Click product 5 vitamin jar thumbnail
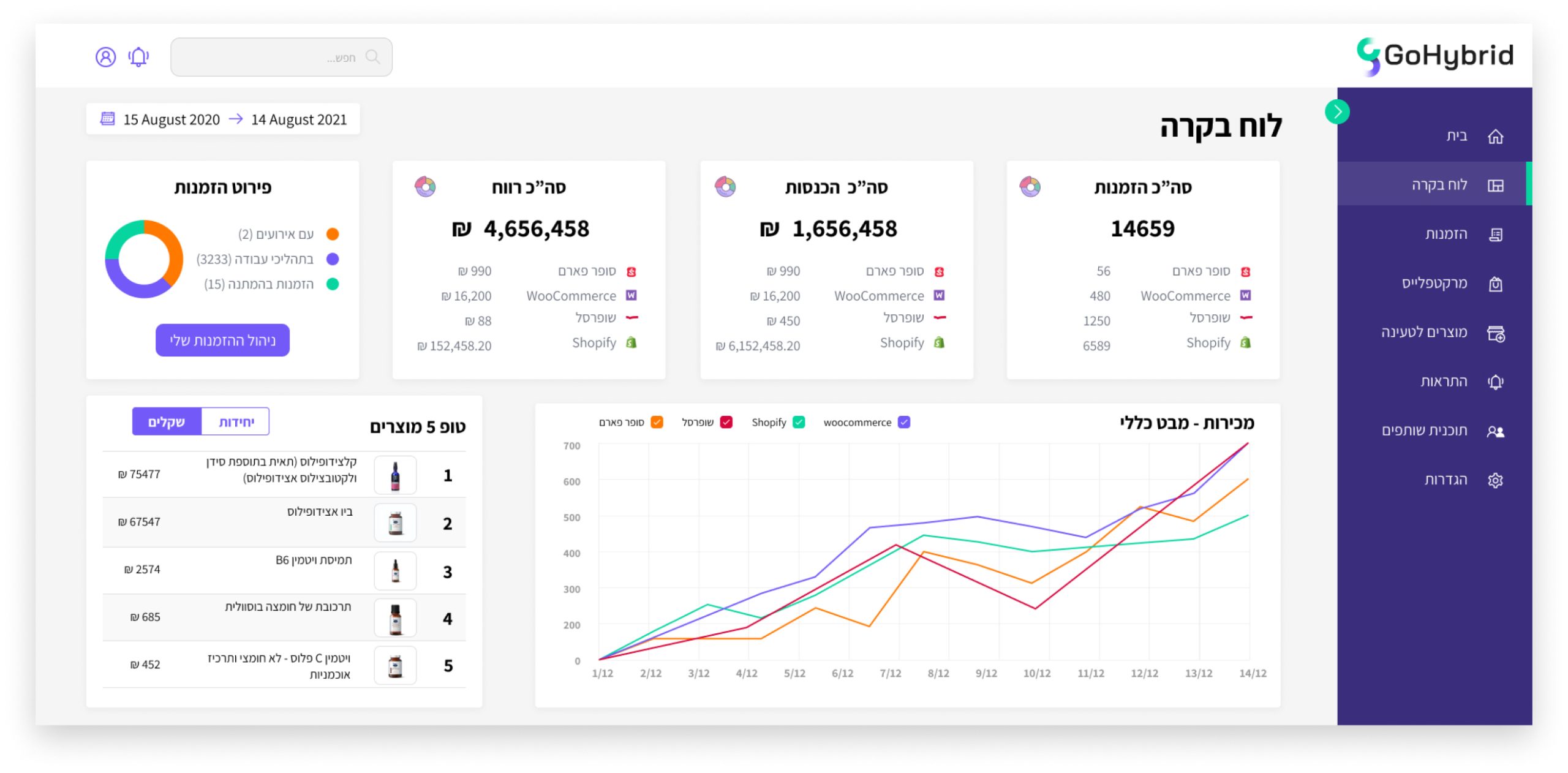Screen dimensions: 1568x773 pyautogui.click(x=395, y=665)
